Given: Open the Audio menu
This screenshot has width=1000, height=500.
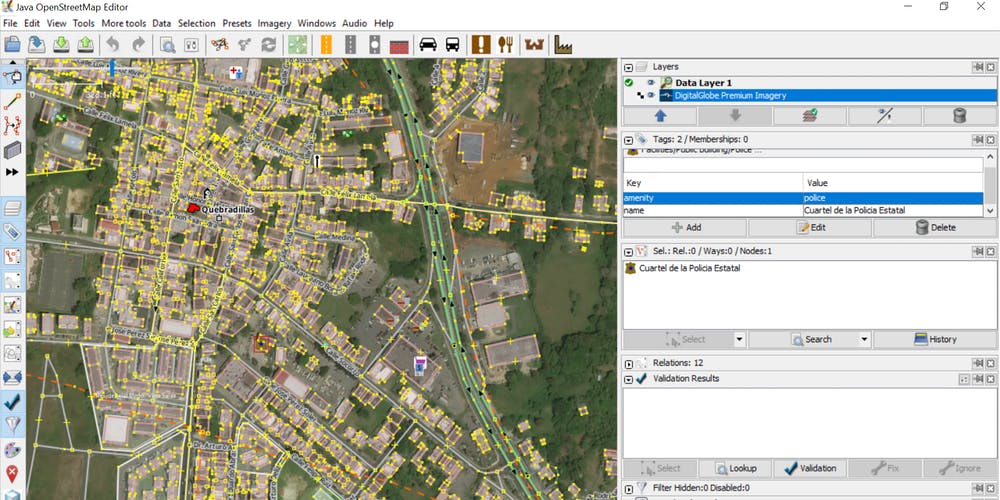Looking at the screenshot, I should (x=355, y=23).
